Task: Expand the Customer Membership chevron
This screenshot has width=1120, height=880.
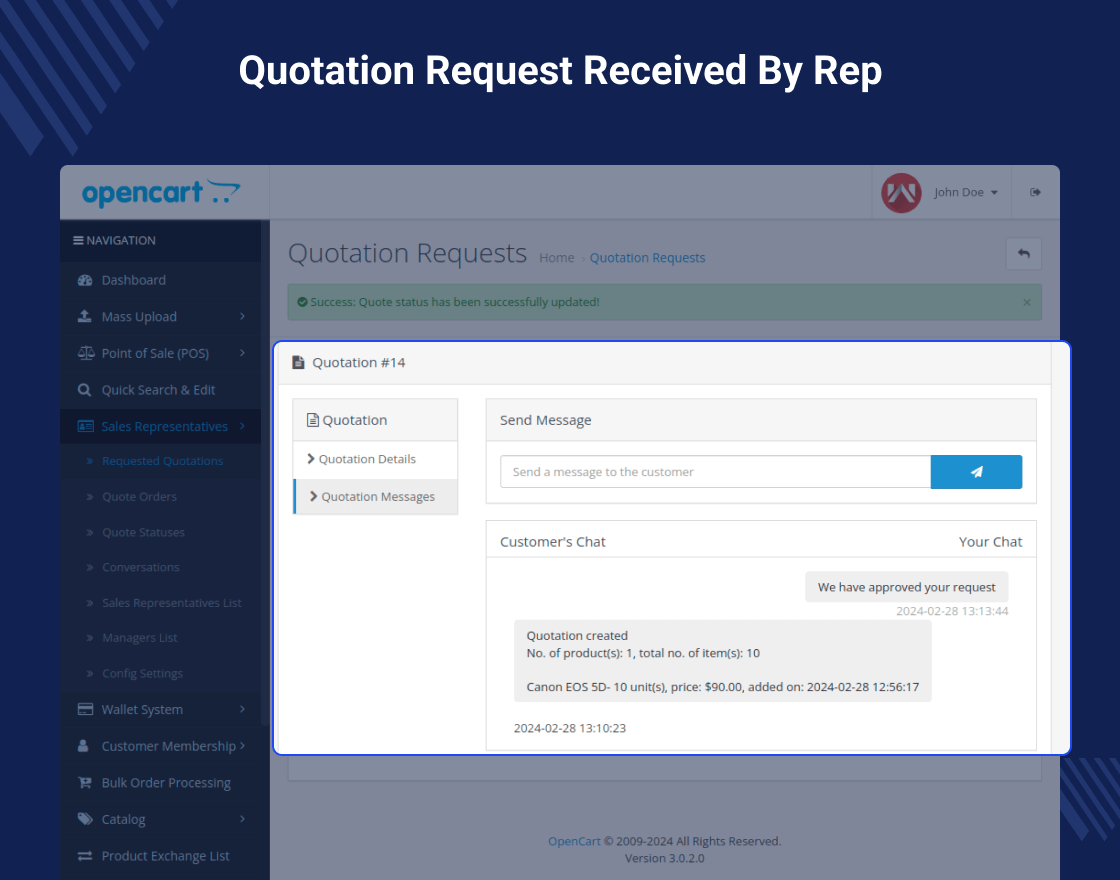Action: point(242,746)
